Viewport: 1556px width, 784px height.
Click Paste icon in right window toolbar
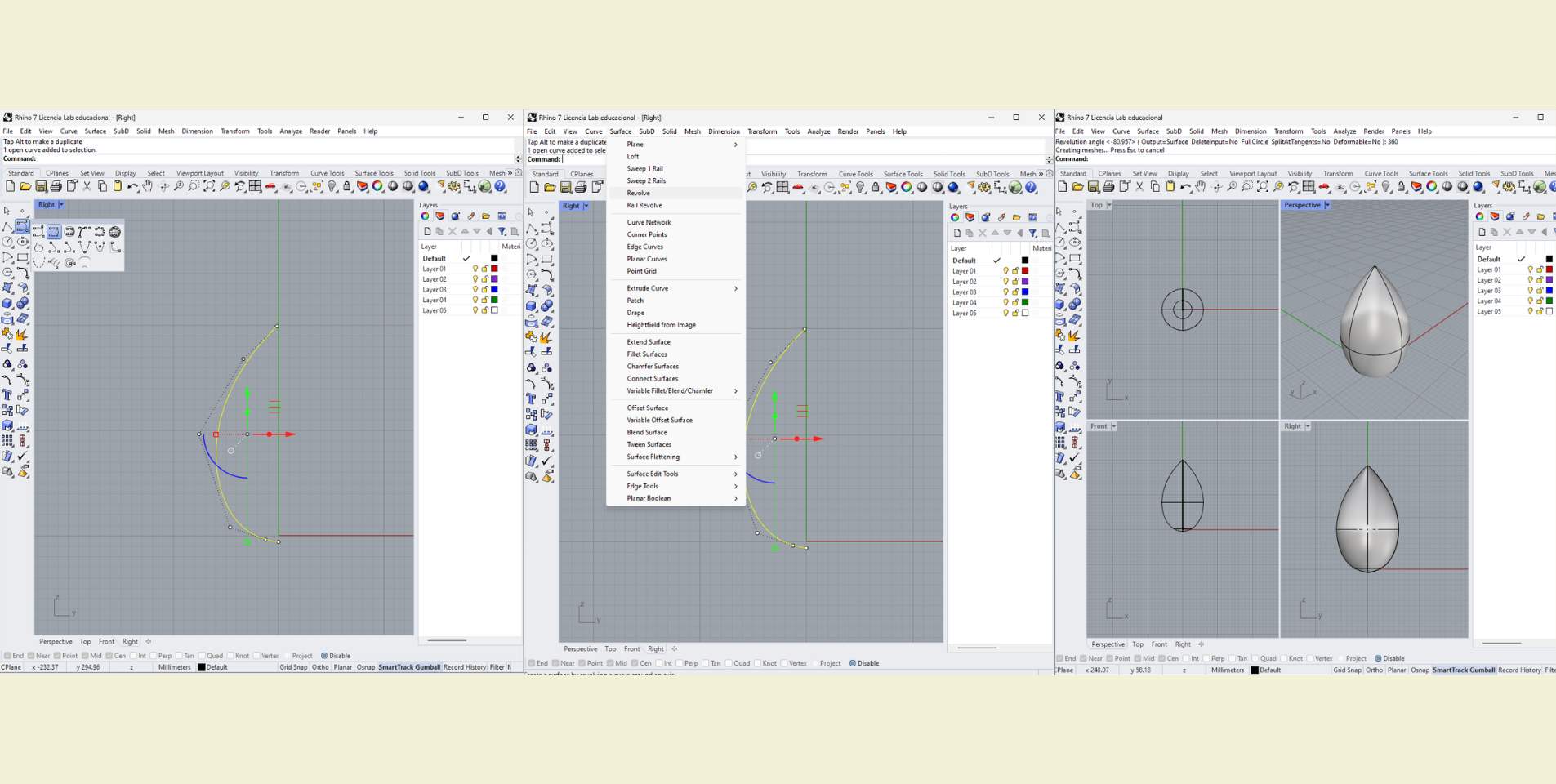[1170, 187]
